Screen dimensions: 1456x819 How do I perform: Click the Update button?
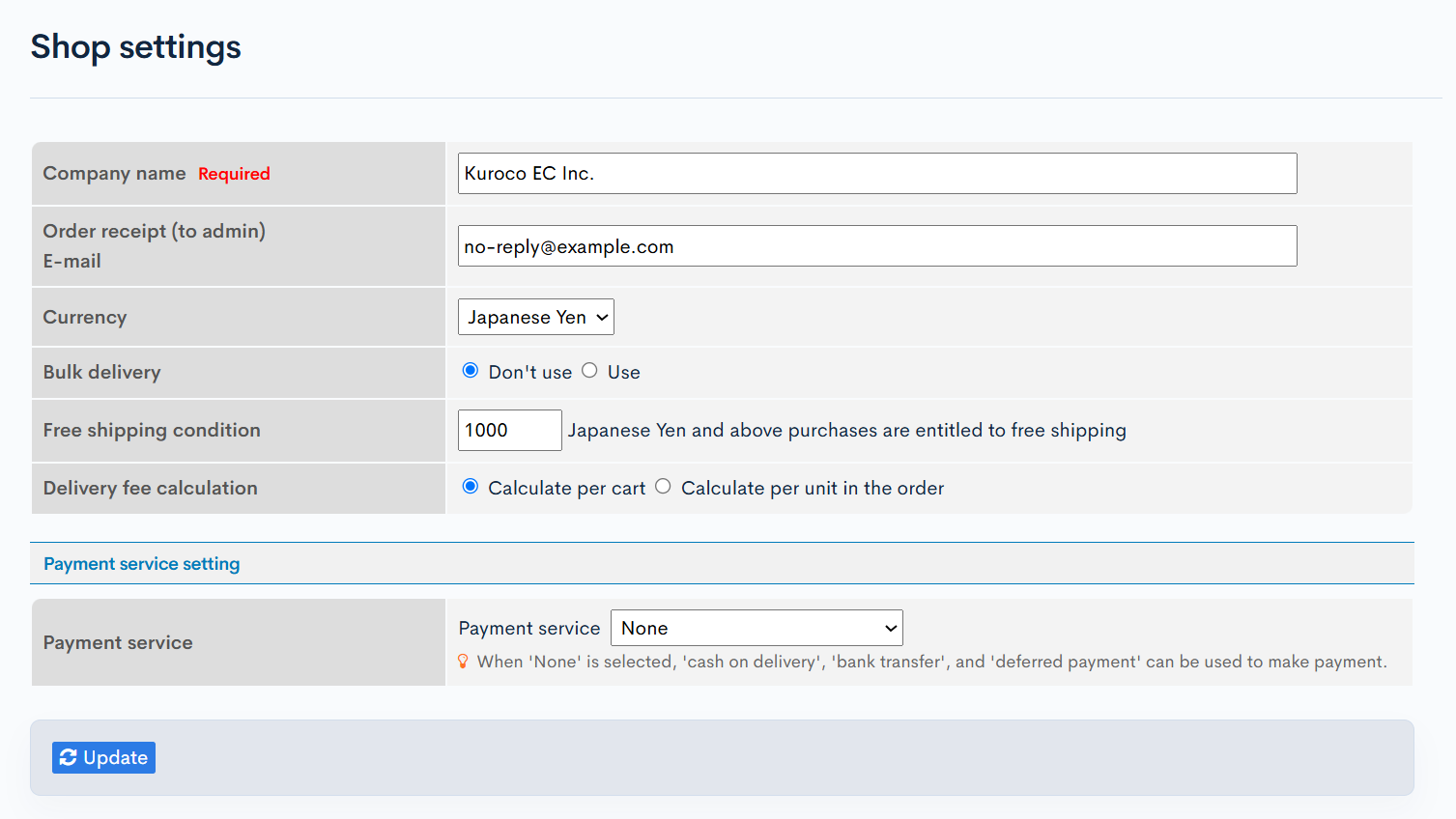pyautogui.click(x=103, y=757)
